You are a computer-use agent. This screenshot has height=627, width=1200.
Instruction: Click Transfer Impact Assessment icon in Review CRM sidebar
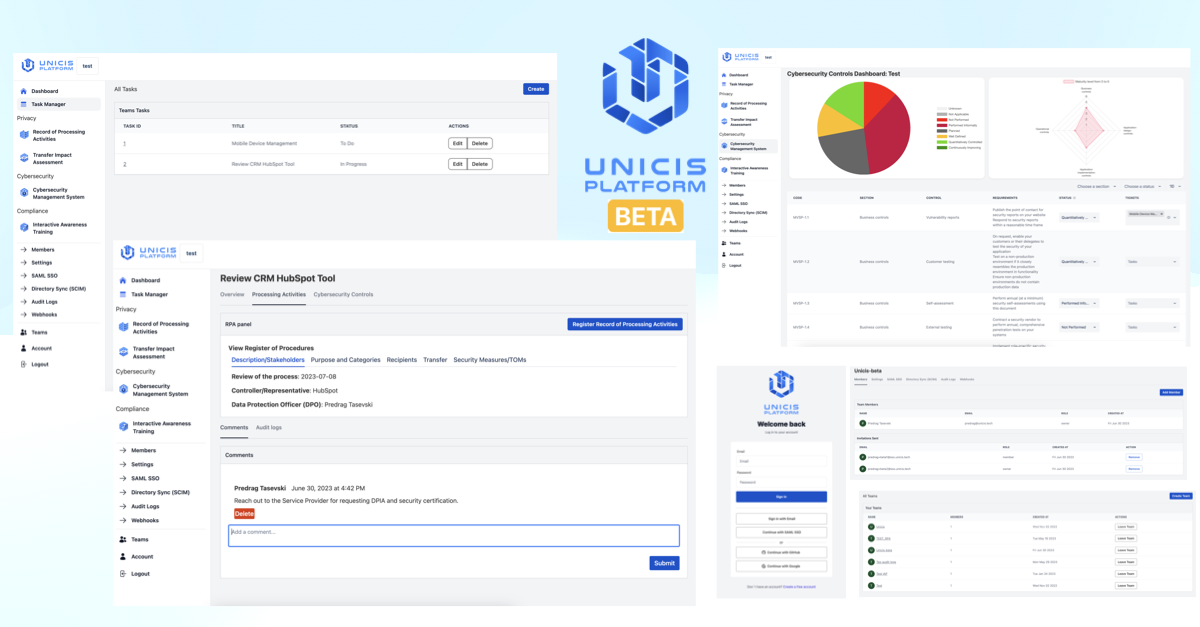coord(124,353)
